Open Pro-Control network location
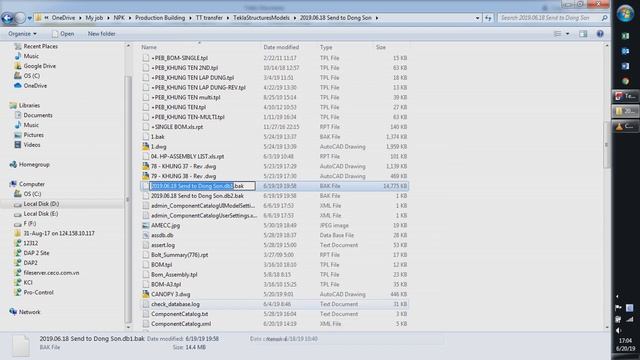This screenshot has height=360, width=640. pyautogui.click(x=38, y=292)
